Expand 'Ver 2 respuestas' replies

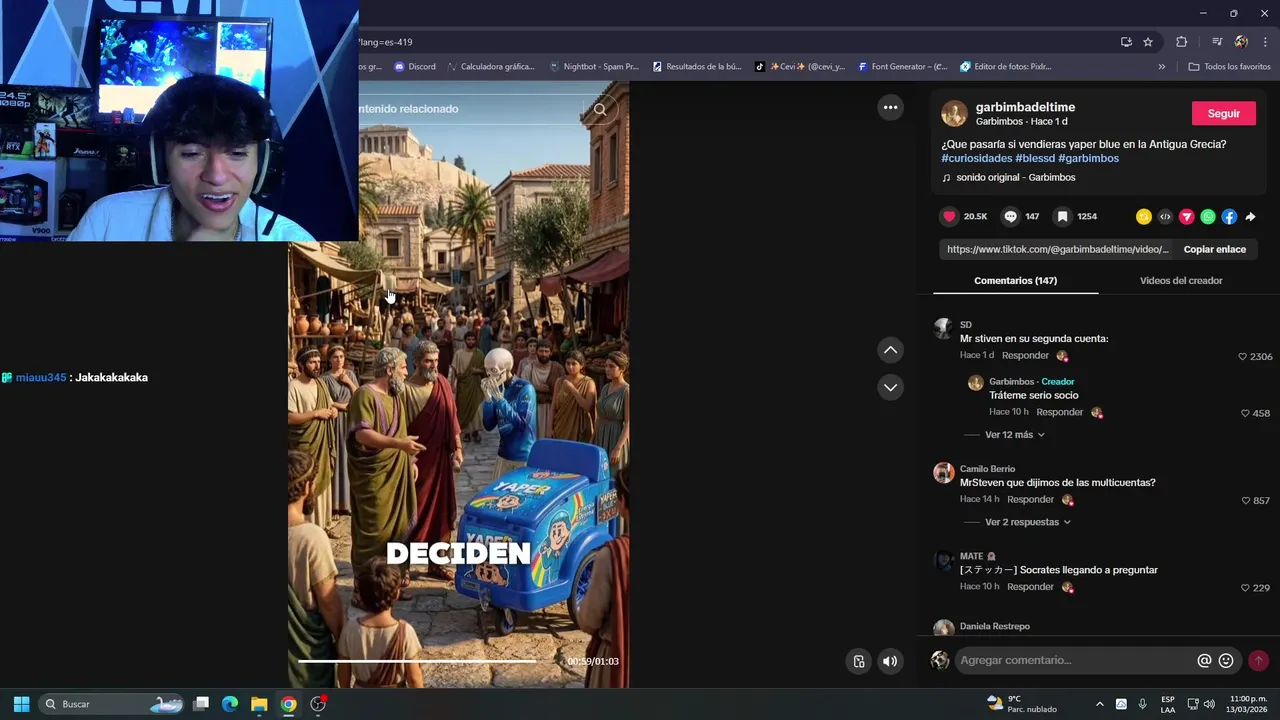1027,522
